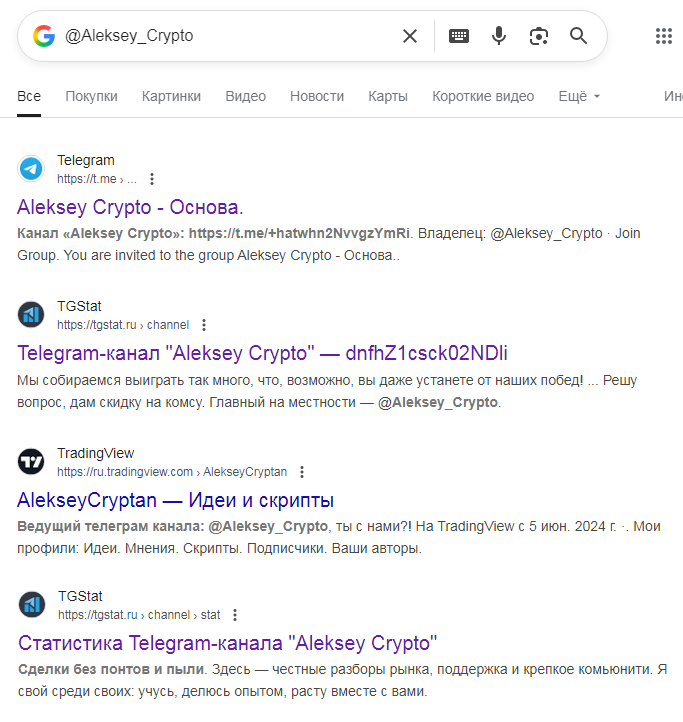This screenshot has width=683, height=722.
Task: Click the Google logo icon
Action: coord(43,36)
